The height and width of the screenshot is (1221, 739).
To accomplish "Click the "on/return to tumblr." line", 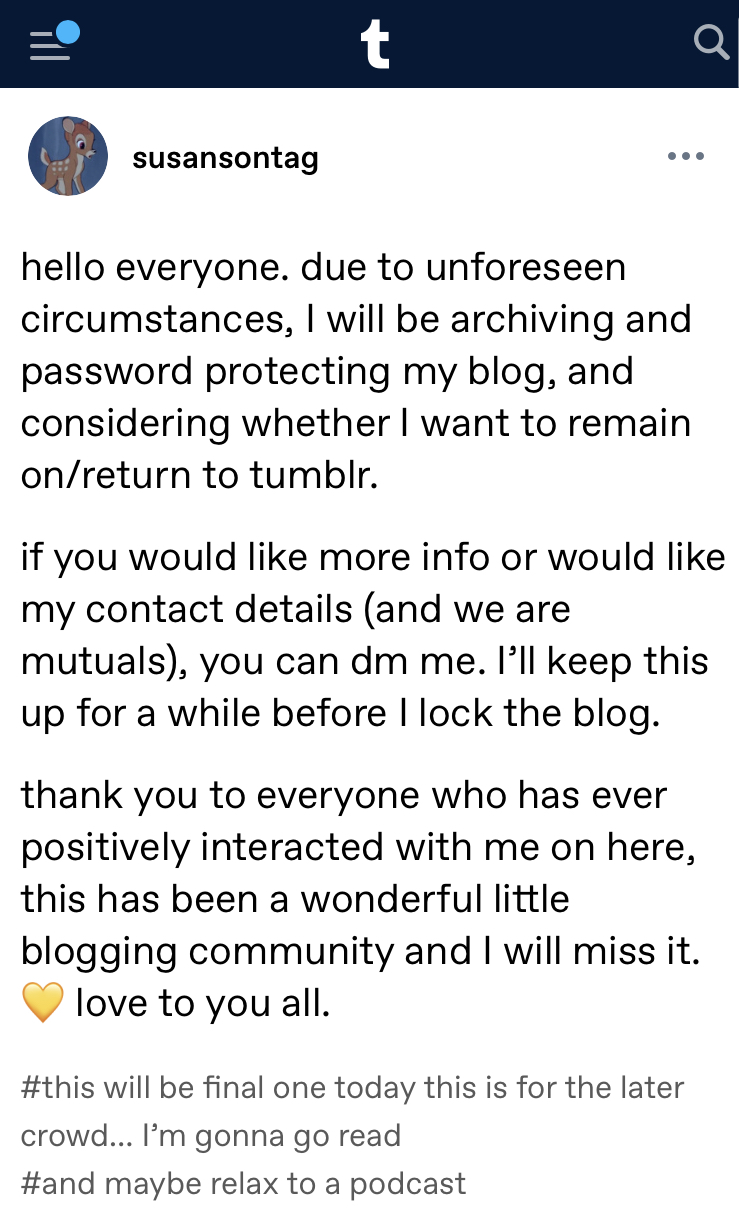I will 200,475.
